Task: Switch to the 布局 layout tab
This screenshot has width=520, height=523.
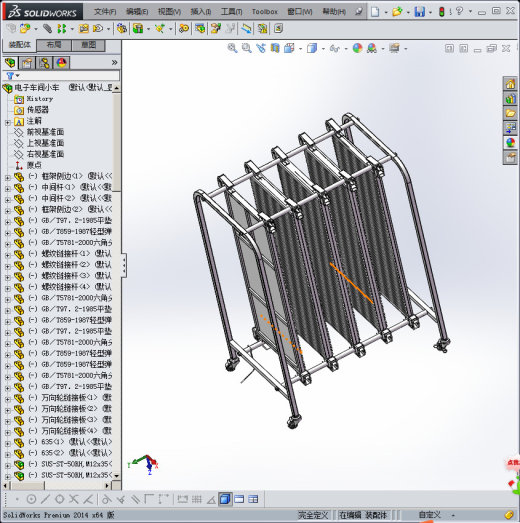Action: pos(54,45)
